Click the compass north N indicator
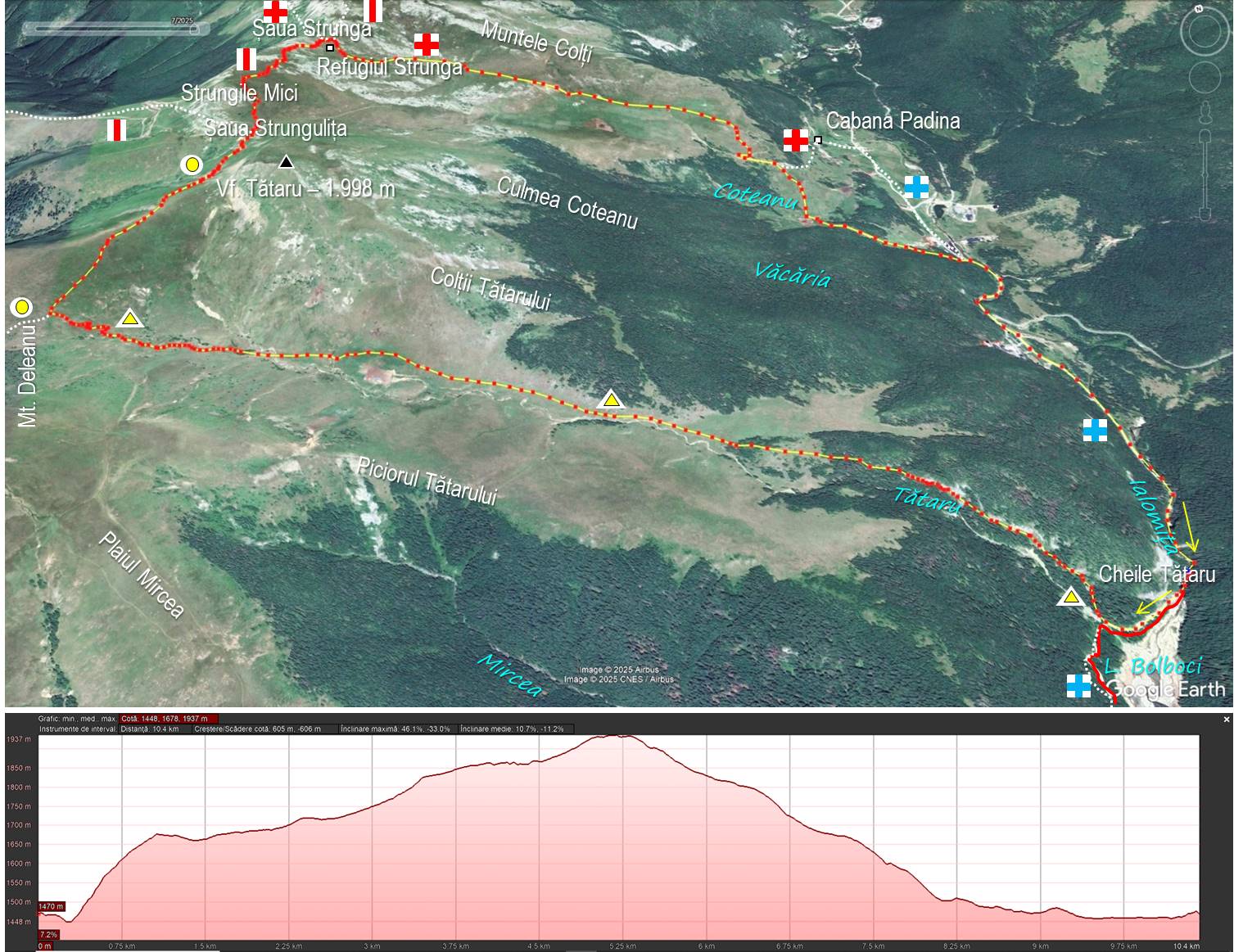Viewport: 1234px width, 952px height. [1198, 10]
